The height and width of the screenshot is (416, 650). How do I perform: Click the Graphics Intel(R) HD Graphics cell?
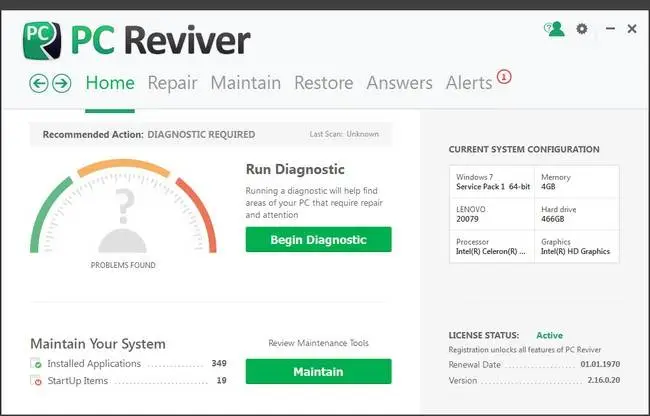pyautogui.click(x=577, y=247)
